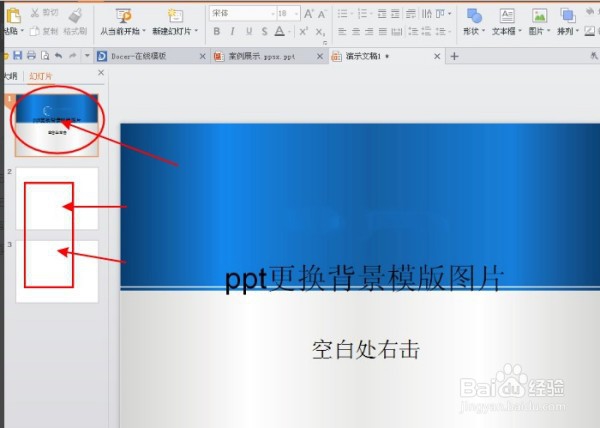Click the Print icon in quick access toolbar

(x=31, y=56)
